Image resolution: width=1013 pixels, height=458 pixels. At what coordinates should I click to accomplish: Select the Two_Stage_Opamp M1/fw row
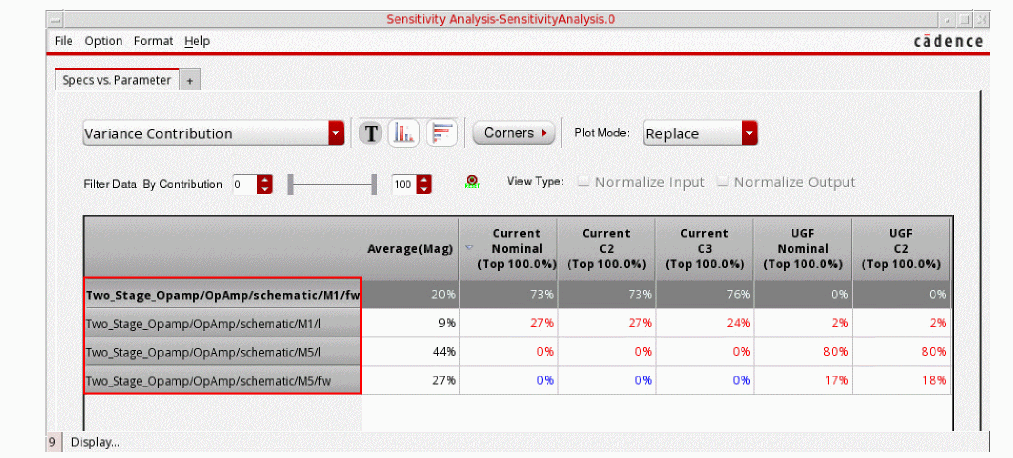tap(223, 295)
